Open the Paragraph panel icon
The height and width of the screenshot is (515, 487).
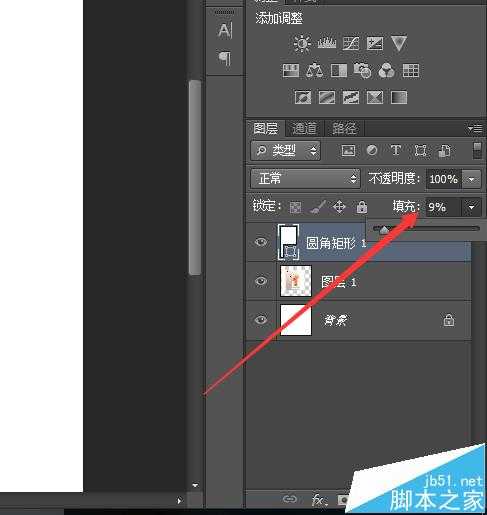225,58
